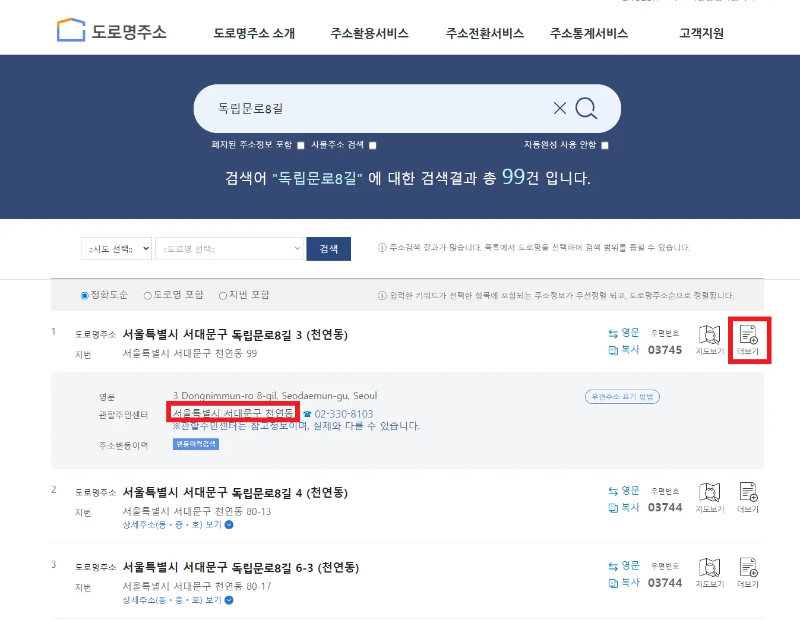
Task: Open 지도보기 for the 독립문로8길 6-3 result
Action: point(708,569)
